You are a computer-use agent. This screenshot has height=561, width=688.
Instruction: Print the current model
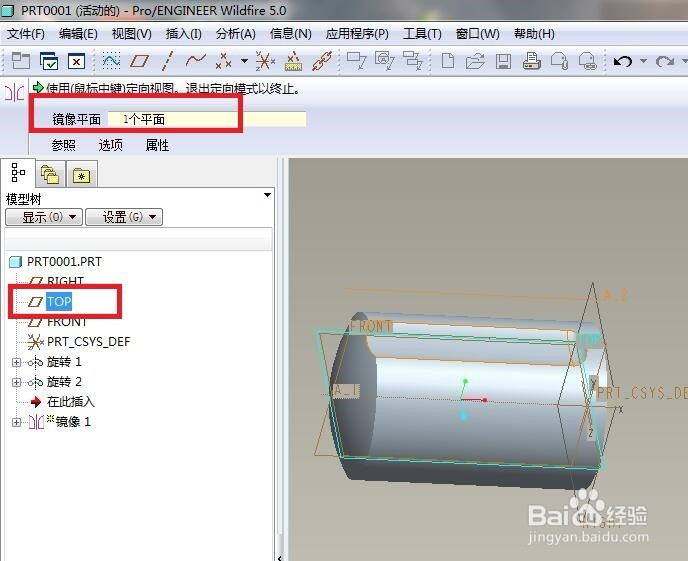pyautogui.click(x=531, y=61)
